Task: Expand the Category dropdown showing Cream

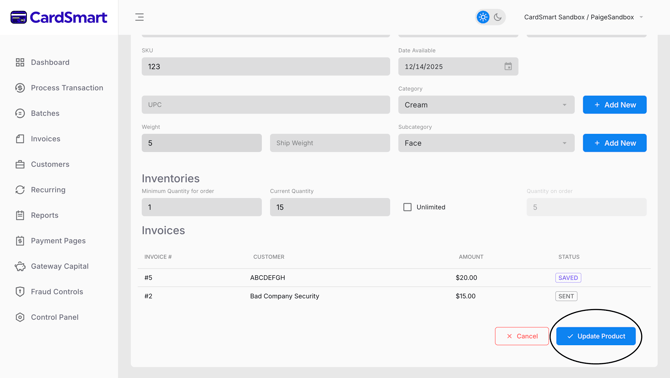Action: [486, 105]
